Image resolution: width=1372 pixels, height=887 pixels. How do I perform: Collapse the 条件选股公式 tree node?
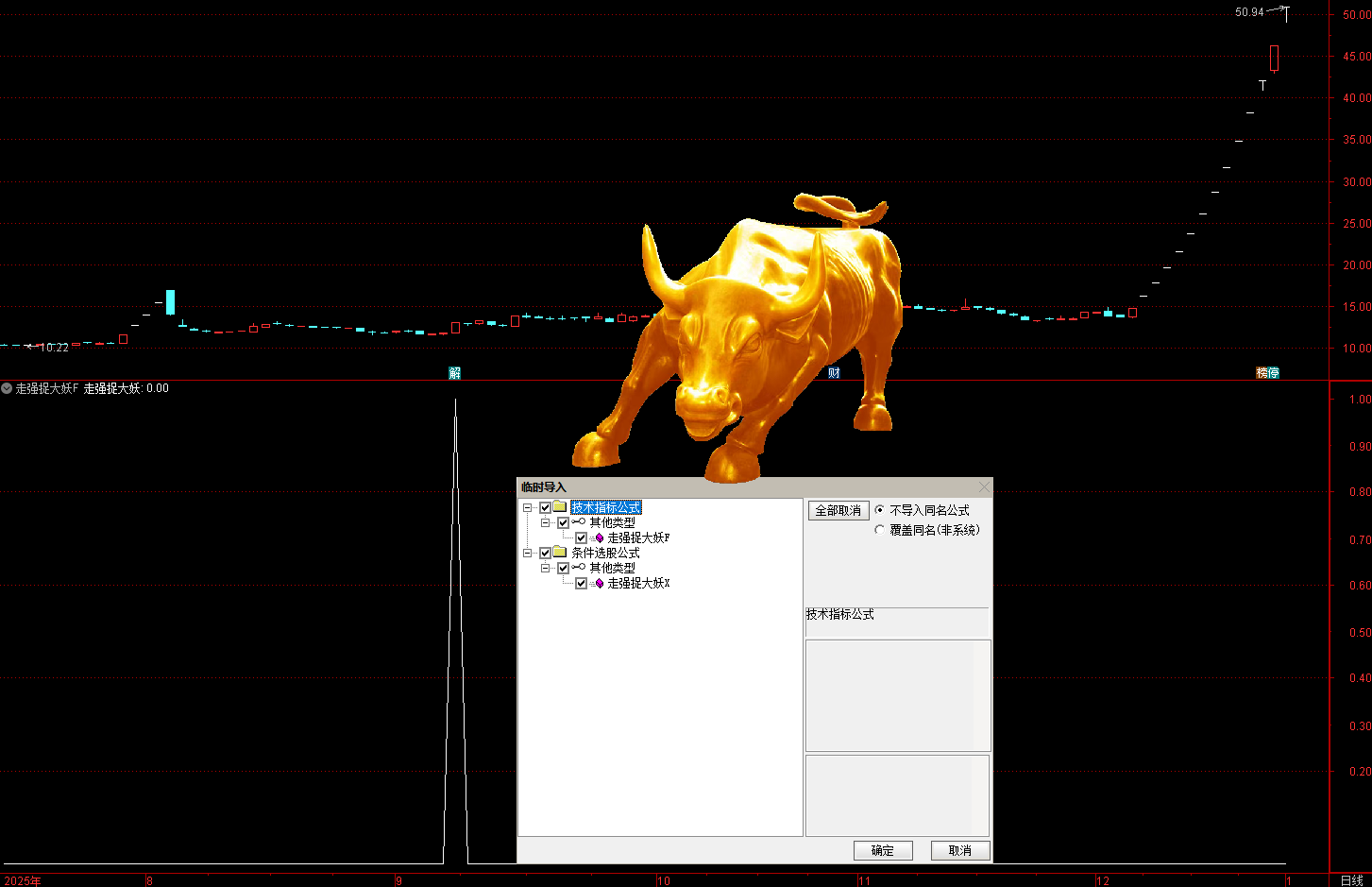pos(528,553)
